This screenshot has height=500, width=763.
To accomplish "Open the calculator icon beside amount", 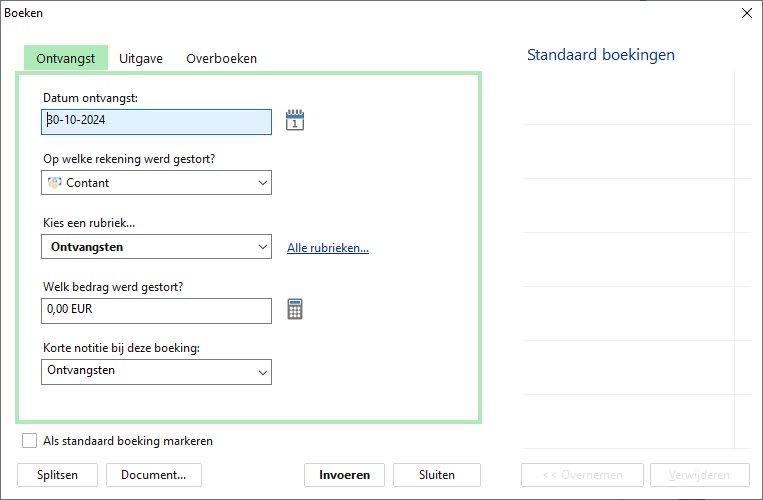I will click(294, 310).
